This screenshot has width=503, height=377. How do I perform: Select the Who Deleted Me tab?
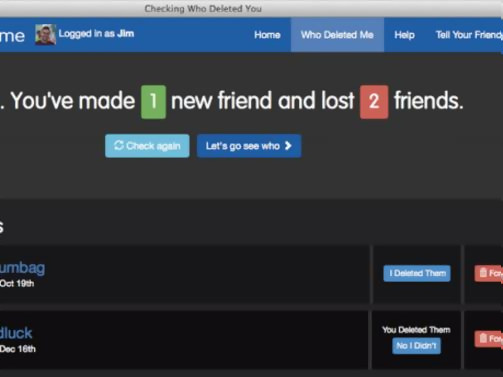(x=337, y=35)
